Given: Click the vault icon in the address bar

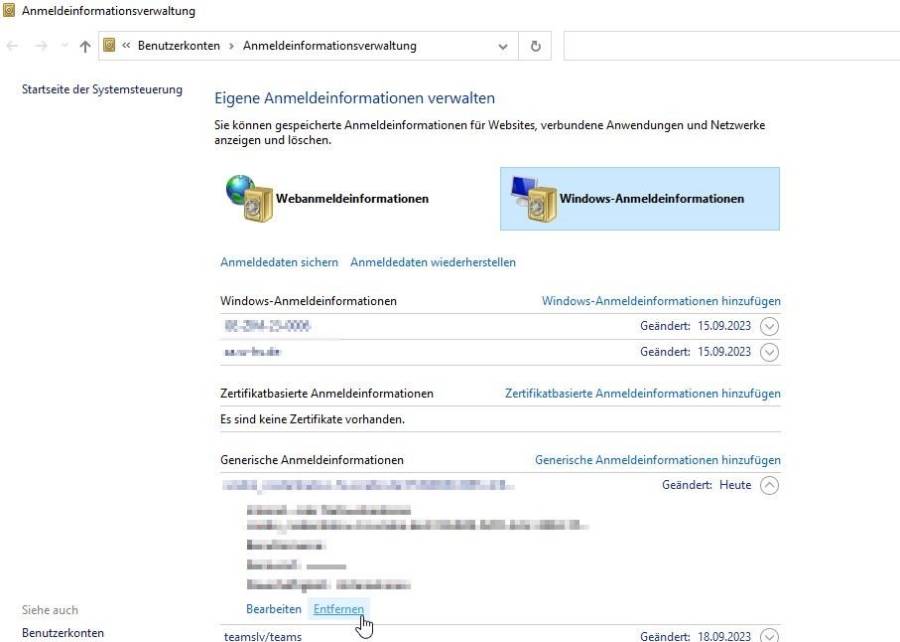Looking at the screenshot, I should click(109, 45).
